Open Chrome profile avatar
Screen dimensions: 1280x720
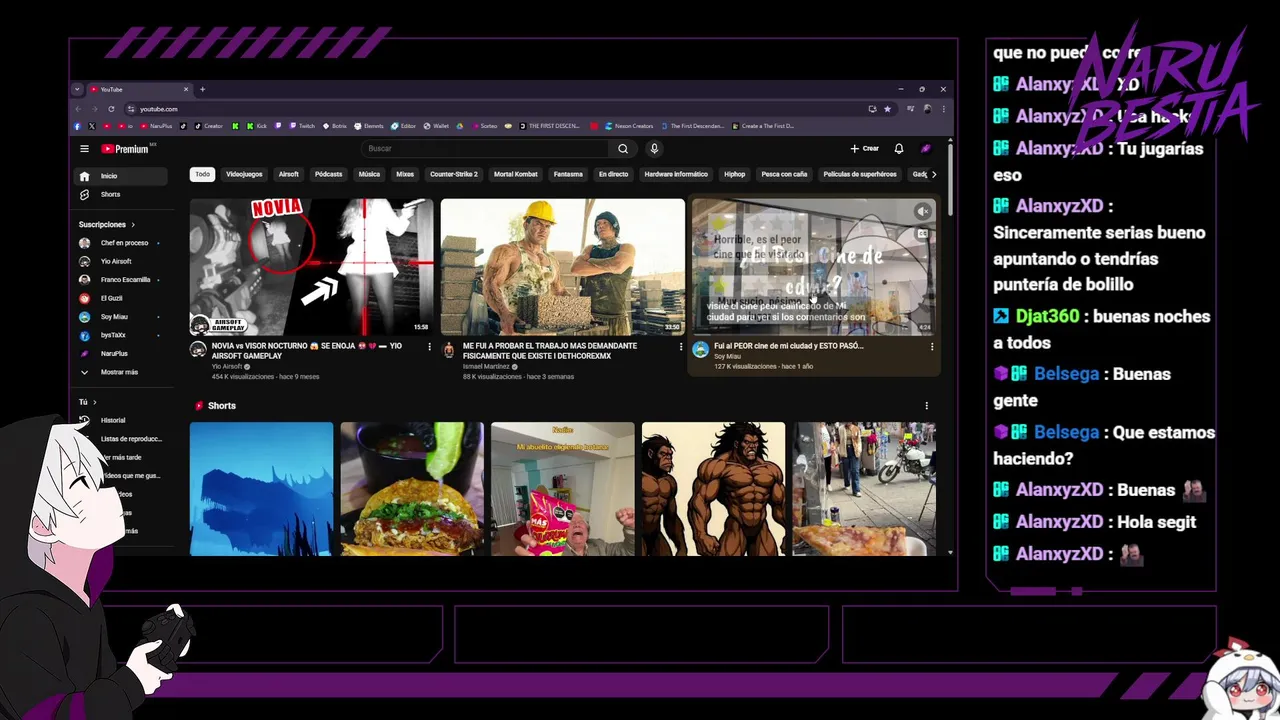pyautogui.click(x=927, y=109)
